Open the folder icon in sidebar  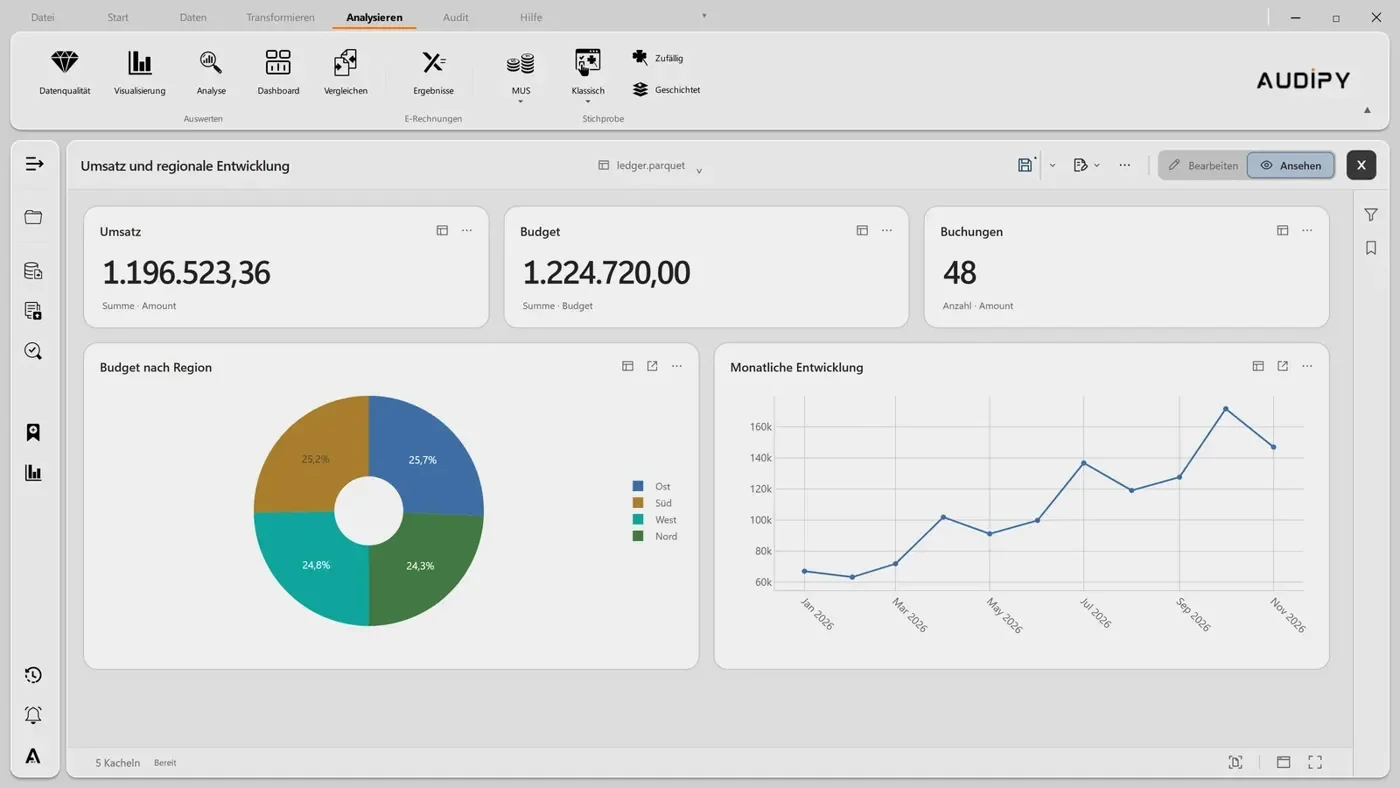(x=33, y=217)
